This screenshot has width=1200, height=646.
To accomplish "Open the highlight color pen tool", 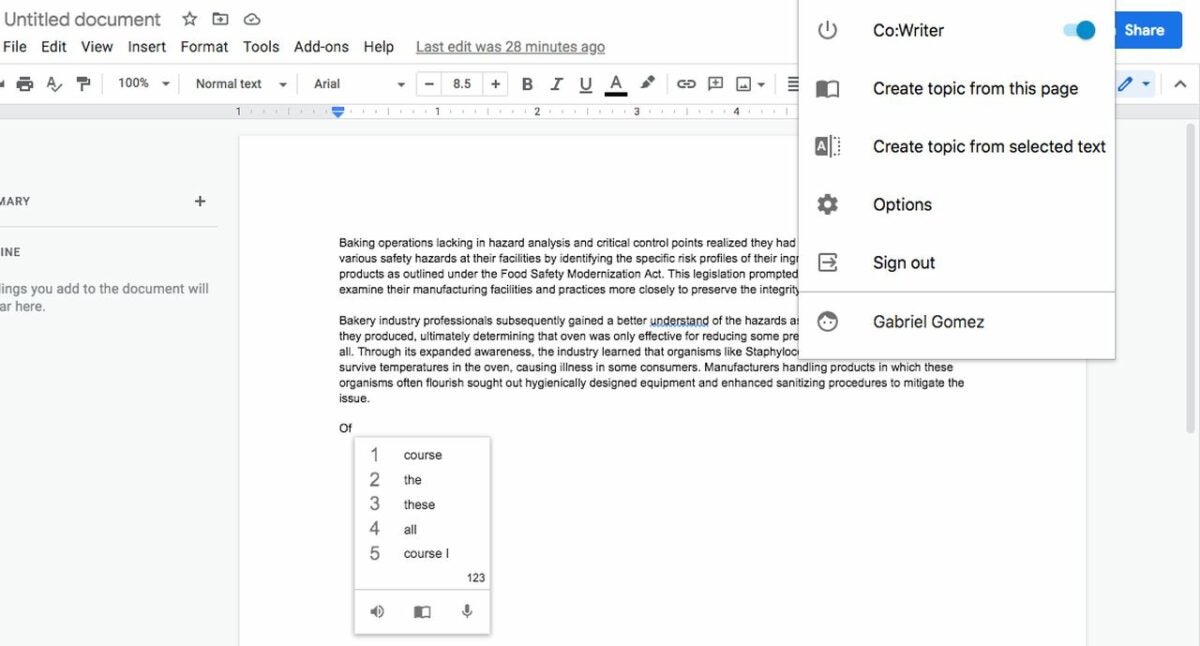I will [647, 83].
